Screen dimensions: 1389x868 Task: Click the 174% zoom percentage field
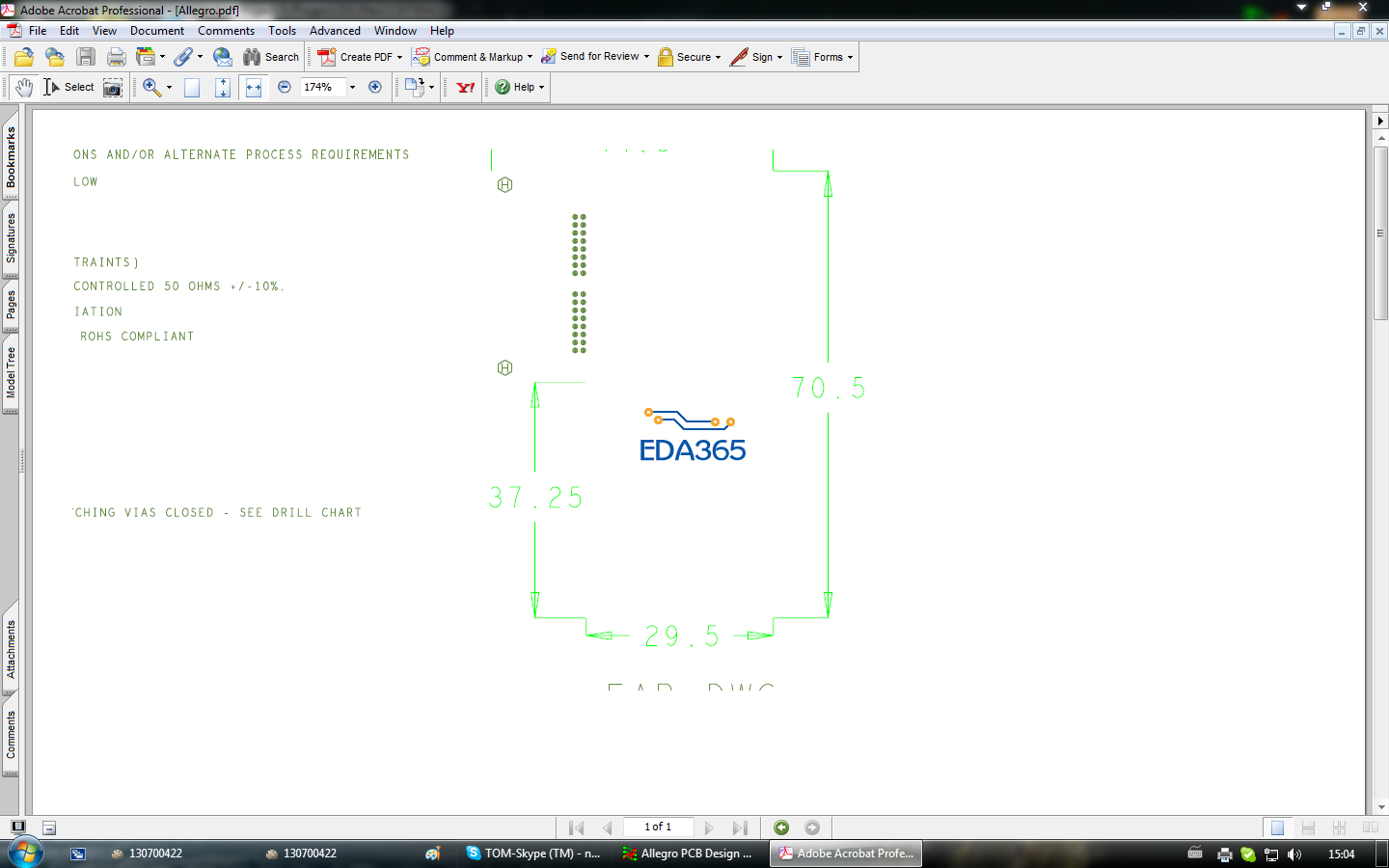pyautogui.click(x=323, y=87)
